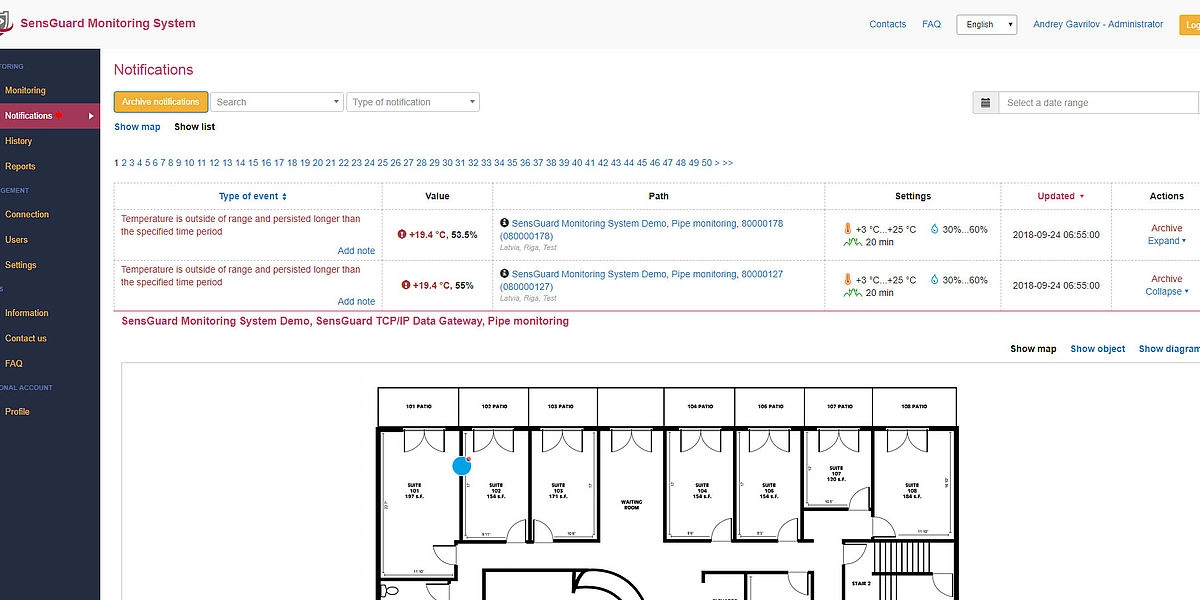Screen dimensions: 1200x600
Task: Collapse the 80000127 notification row
Action: [1166, 292]
